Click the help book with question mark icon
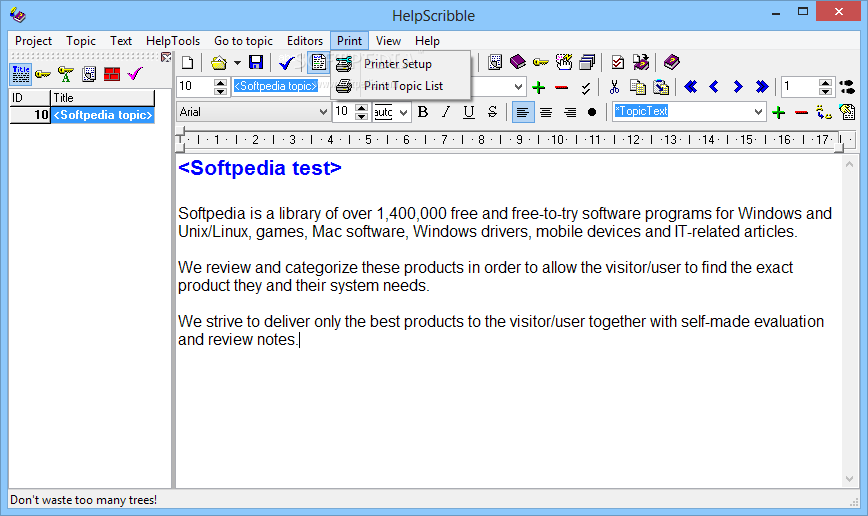868x516 pixels. coord(671,62)
